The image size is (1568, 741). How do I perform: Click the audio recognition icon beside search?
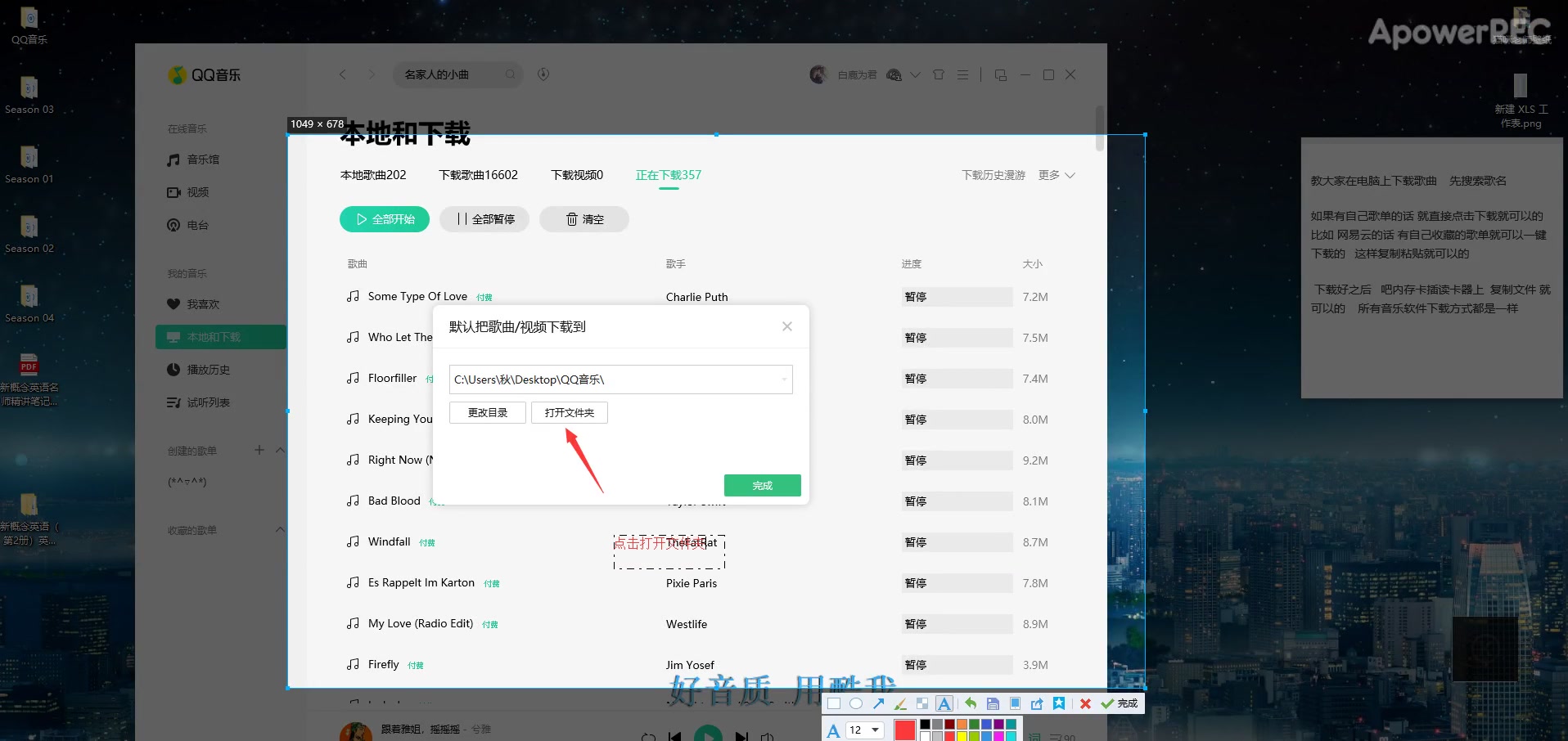pos(543,74)
